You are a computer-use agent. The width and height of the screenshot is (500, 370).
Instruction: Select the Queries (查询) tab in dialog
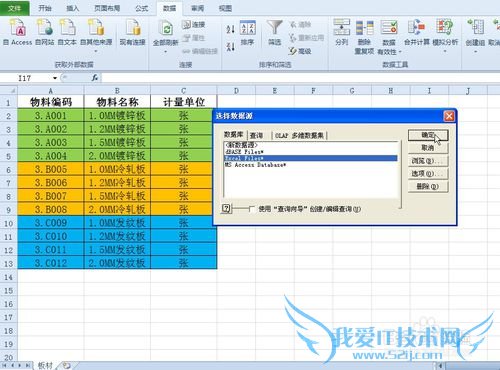point(256,135)
